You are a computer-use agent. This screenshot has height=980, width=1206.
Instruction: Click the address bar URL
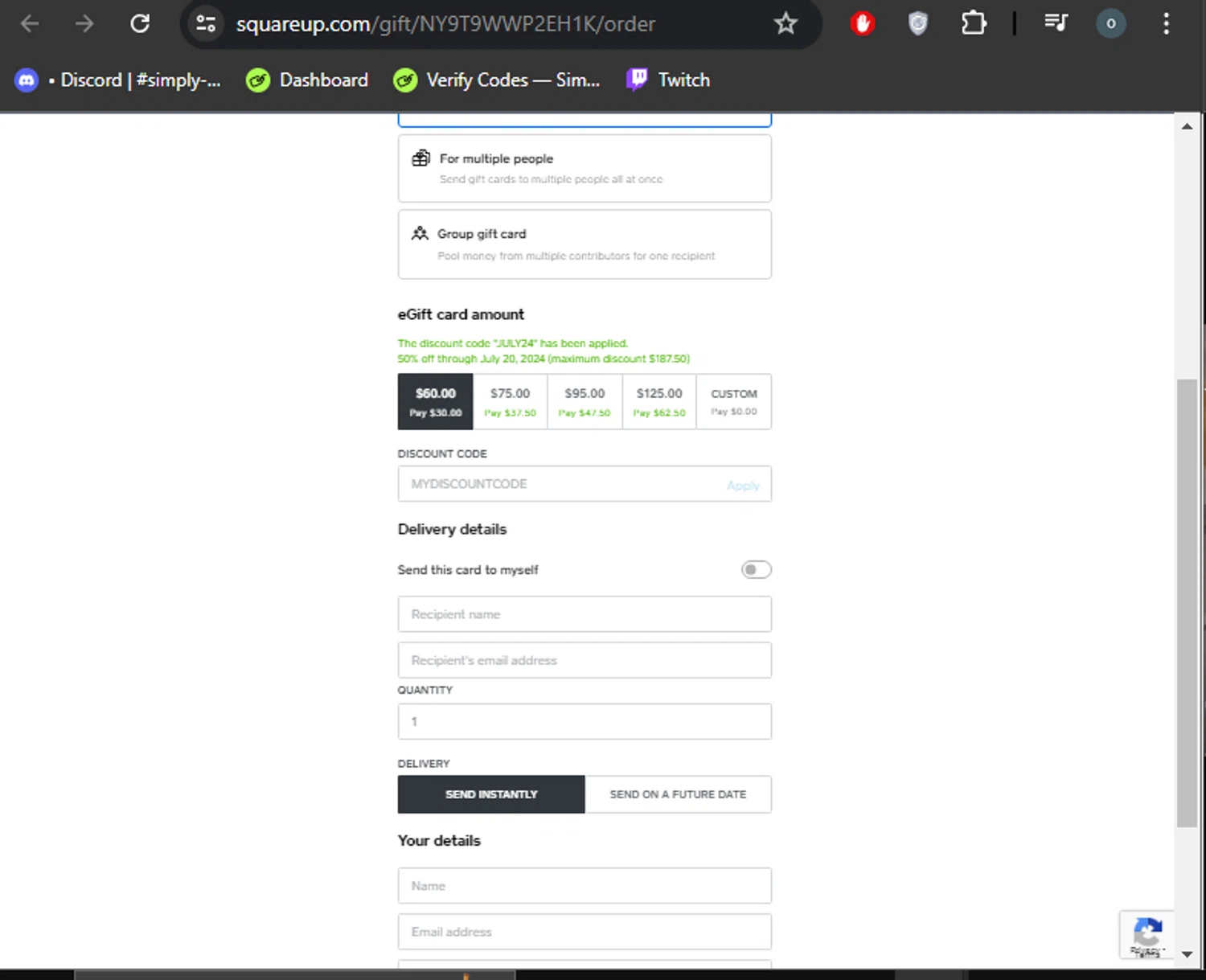(445, 24)
